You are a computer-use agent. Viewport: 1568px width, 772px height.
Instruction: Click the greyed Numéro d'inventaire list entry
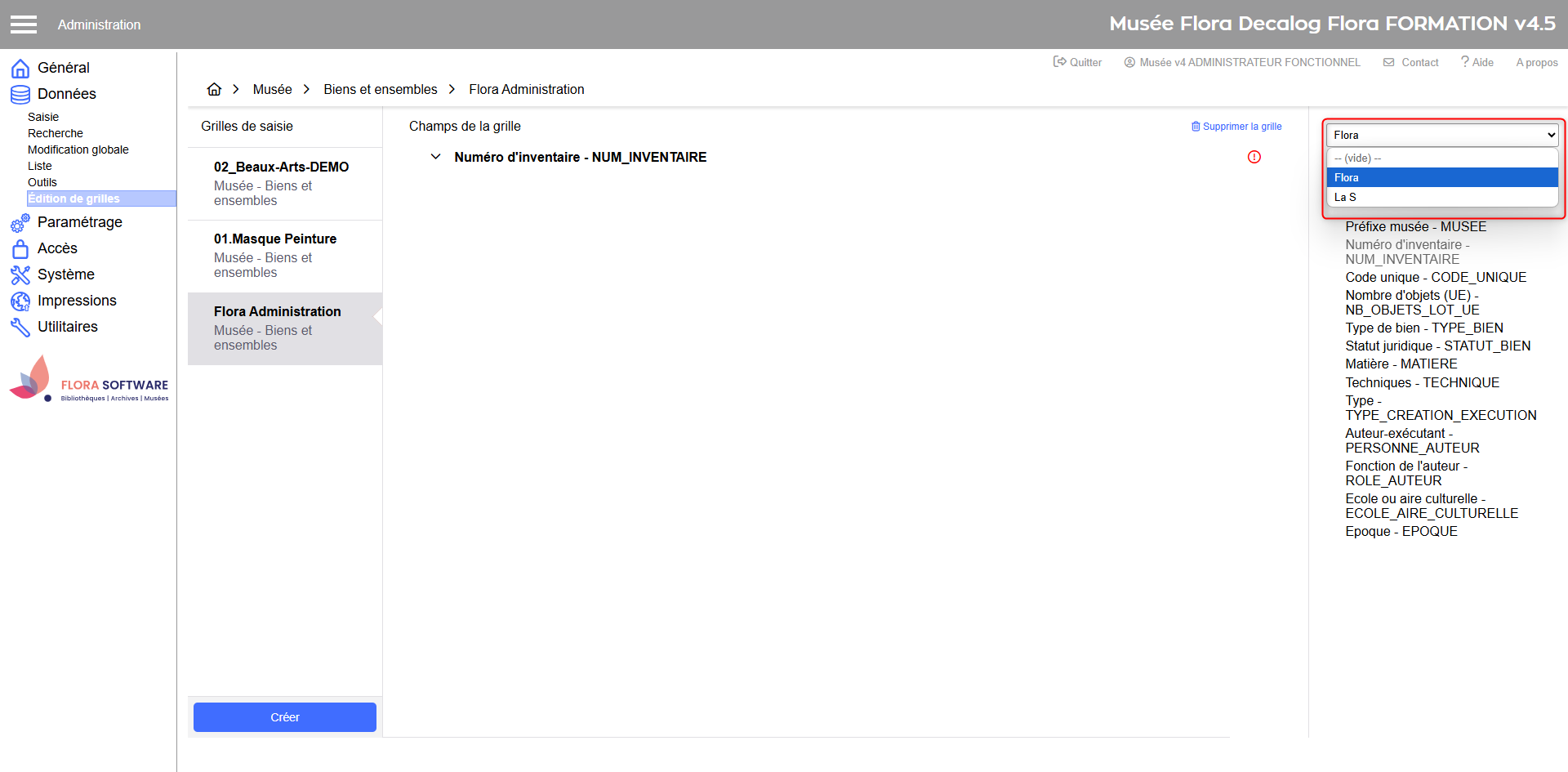1408,252
